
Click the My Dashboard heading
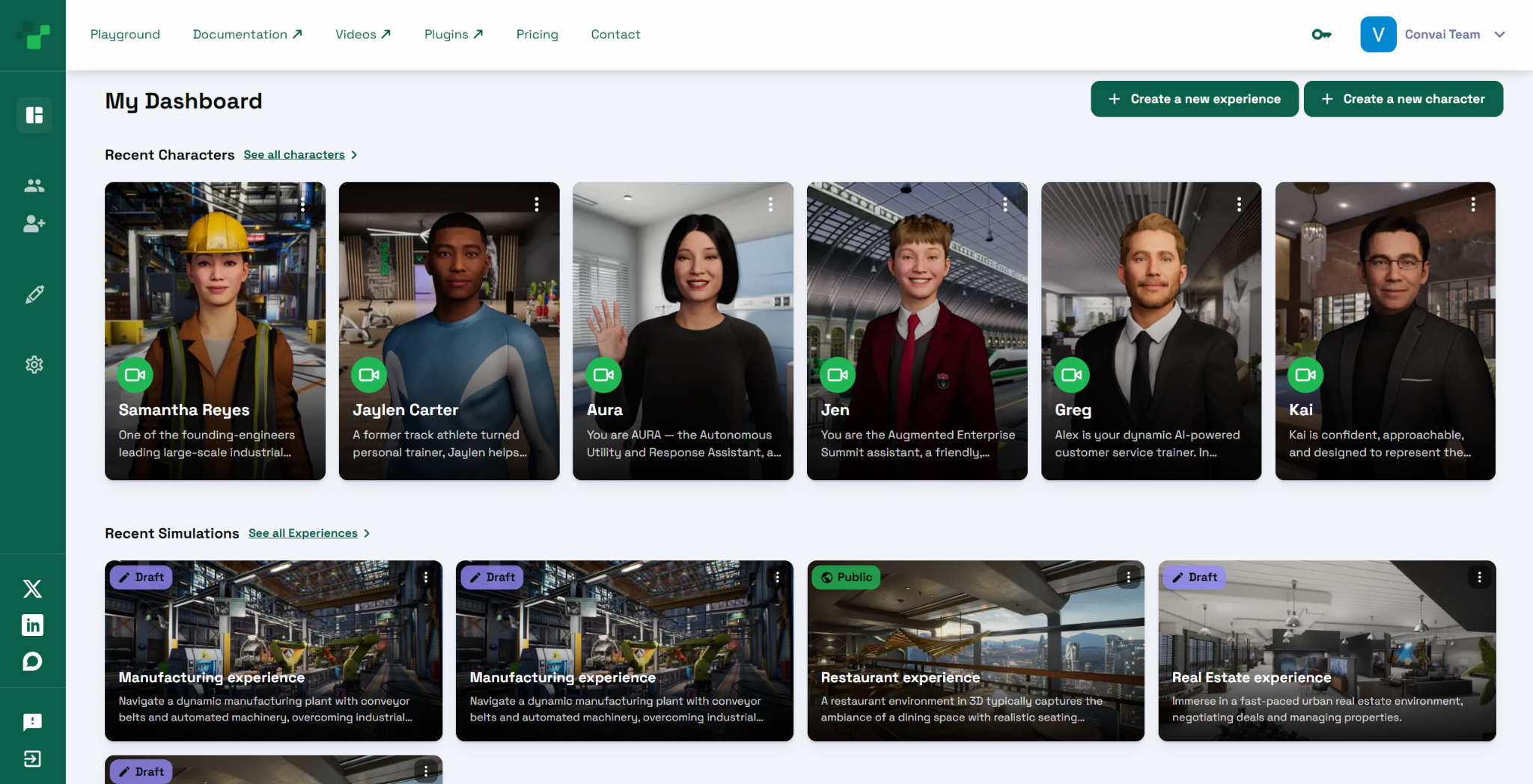(183, 101)
